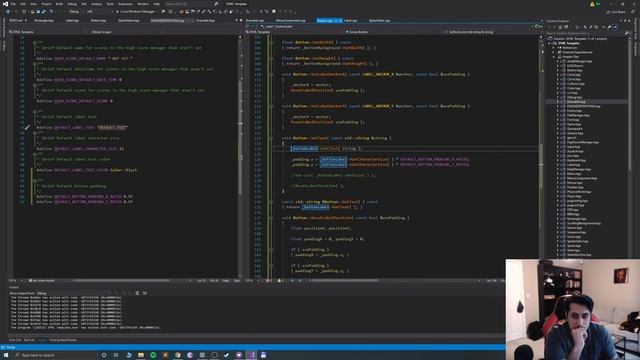640x360 pixels.
Task: Open the Extensions menu
Action: tap(125, 4)
